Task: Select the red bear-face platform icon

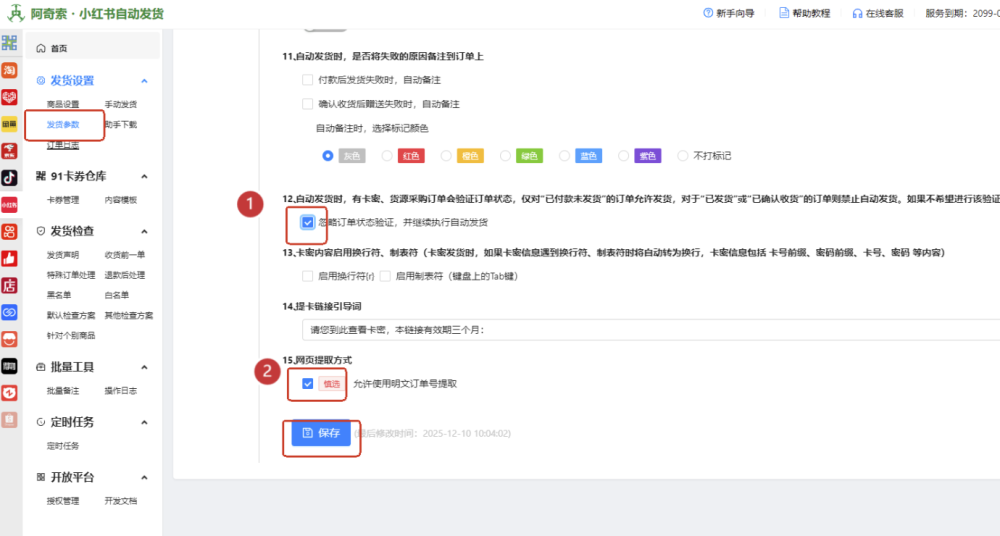Action: pos(9,392)
